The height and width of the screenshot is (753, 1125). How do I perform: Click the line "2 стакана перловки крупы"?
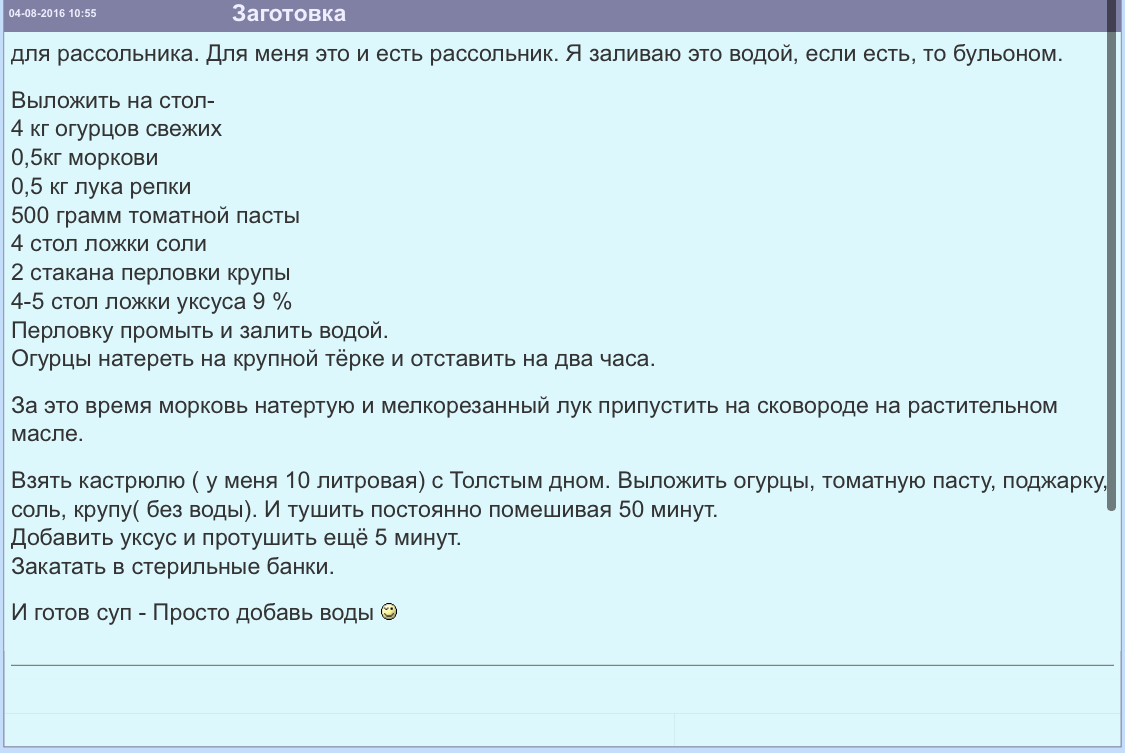click(x=151, y=273)
